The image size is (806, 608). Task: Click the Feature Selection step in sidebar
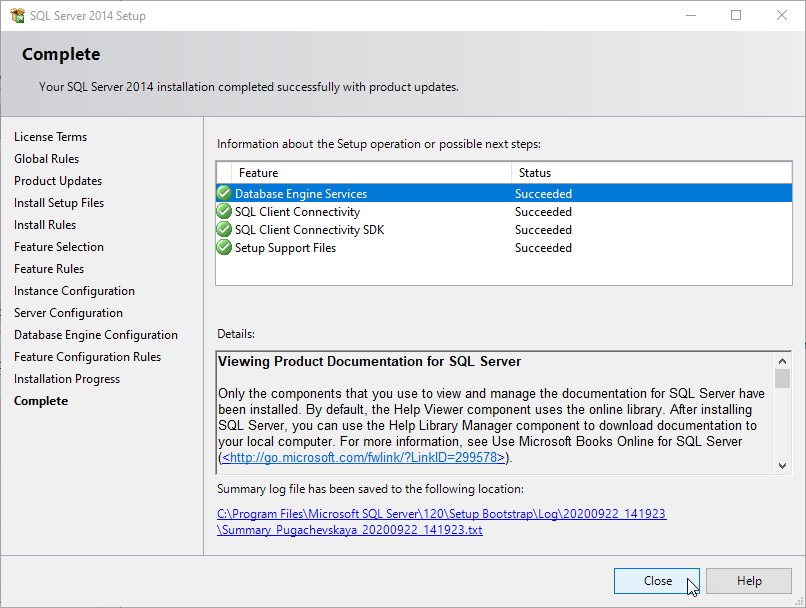[x=59, y=247]
